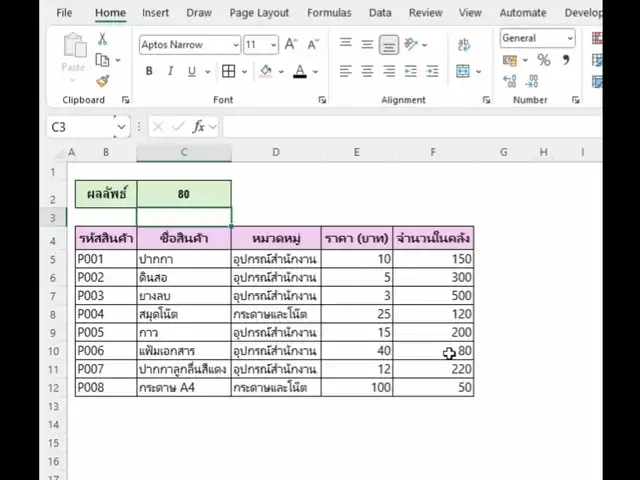Viewport: 640px width, 480px height.
Task: Apply Percent Style number format
Action: click(x=543, y=61)
